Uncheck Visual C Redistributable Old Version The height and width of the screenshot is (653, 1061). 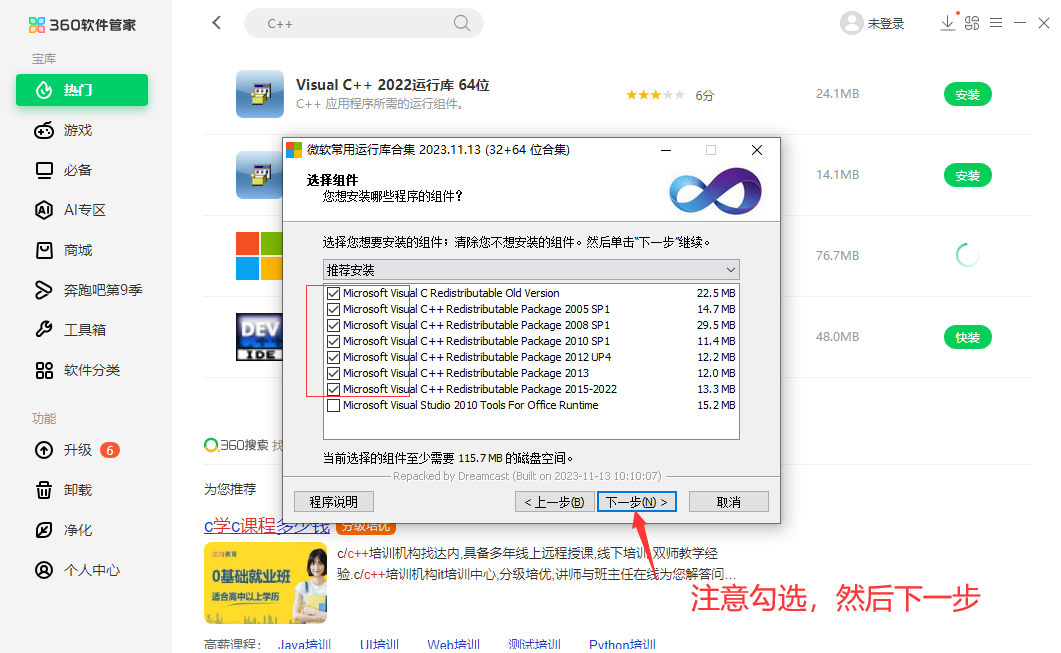[334, 294]
